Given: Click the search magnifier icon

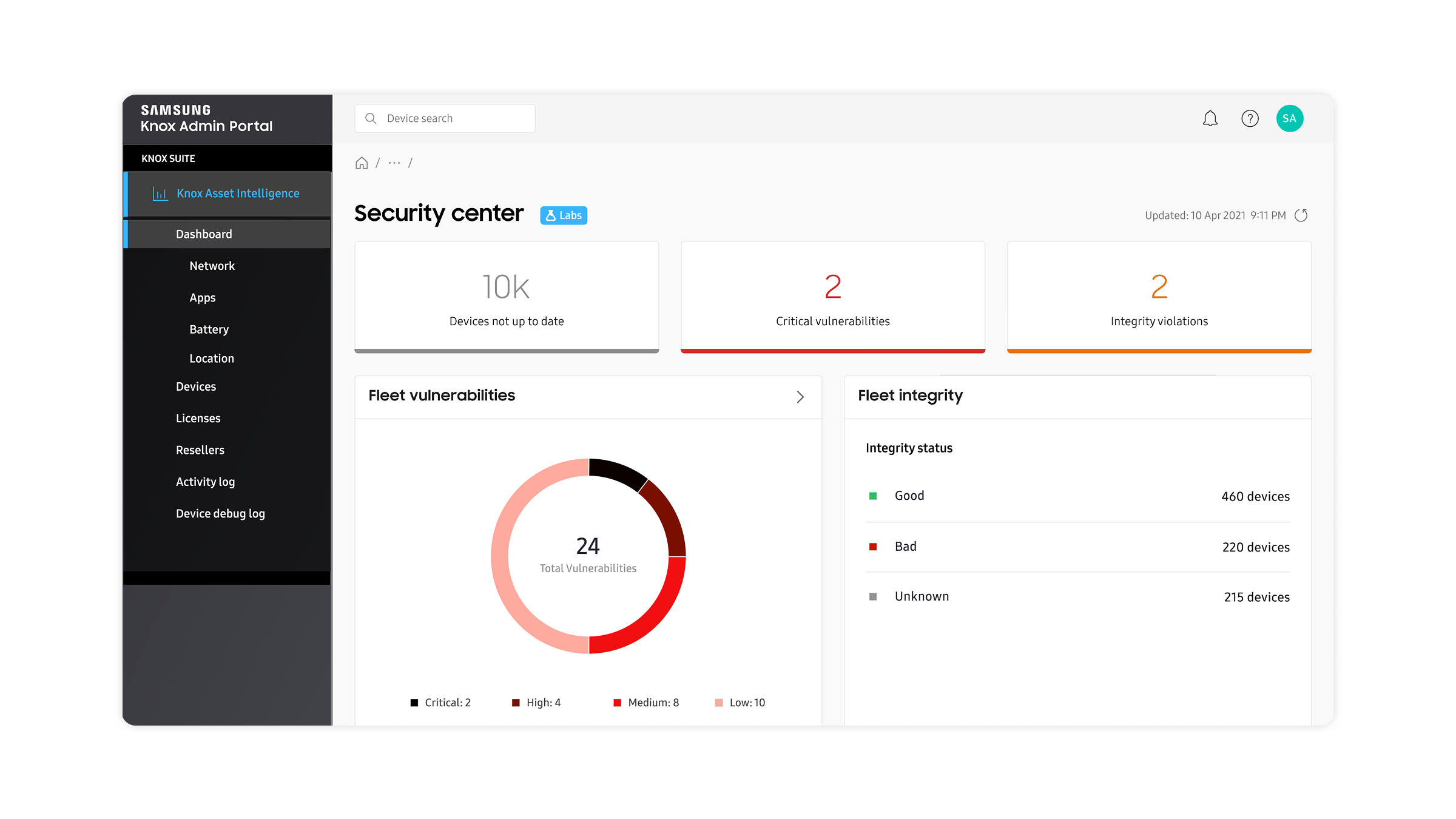Looking at the screenshot, I should click(x=371, y=118).
